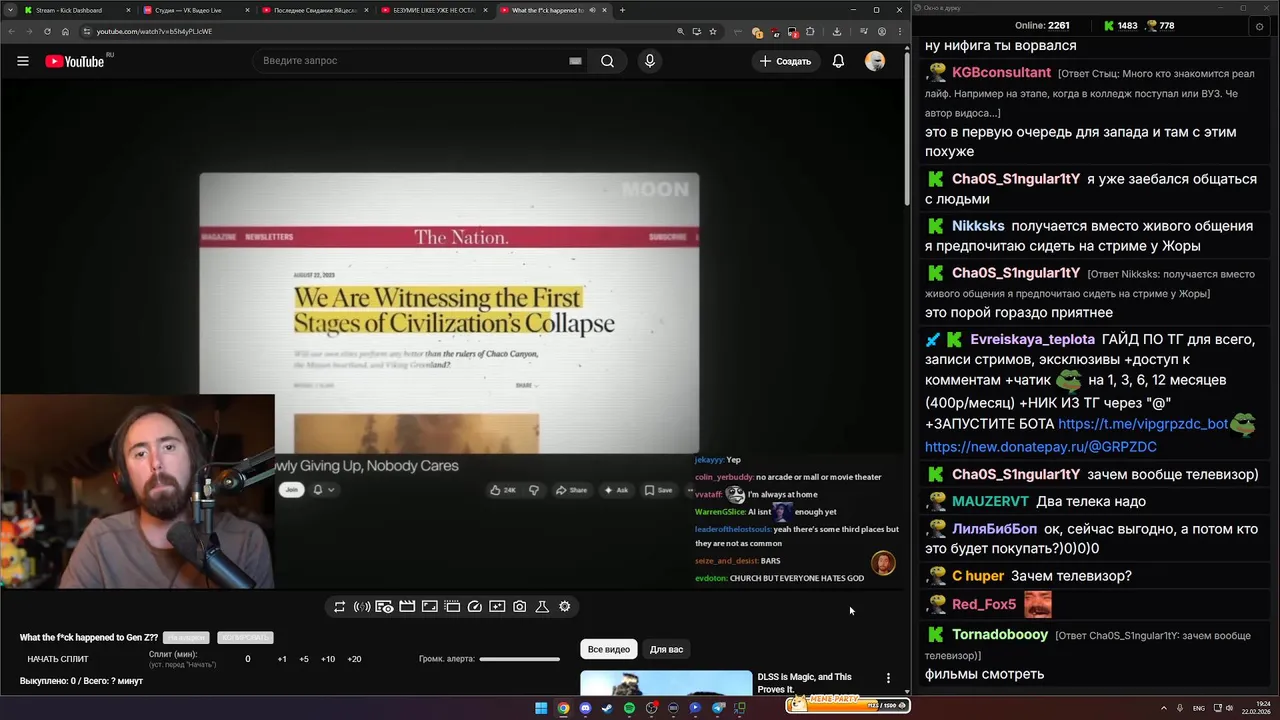This screenshot has width=1280, height=720.
Task: Open the Windows Start button
Action: point(541,708)
